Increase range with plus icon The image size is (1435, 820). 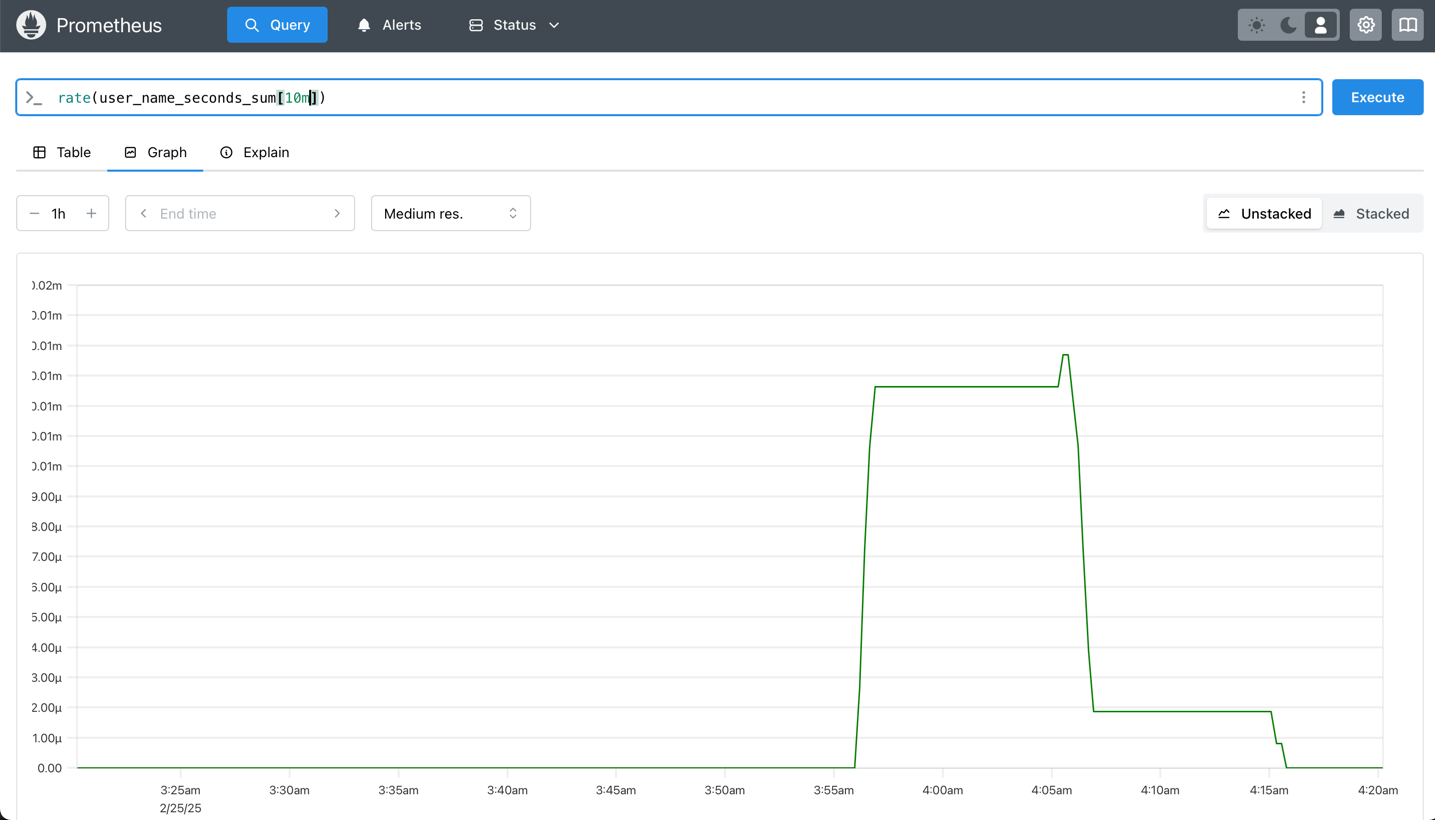coord(91,213)
